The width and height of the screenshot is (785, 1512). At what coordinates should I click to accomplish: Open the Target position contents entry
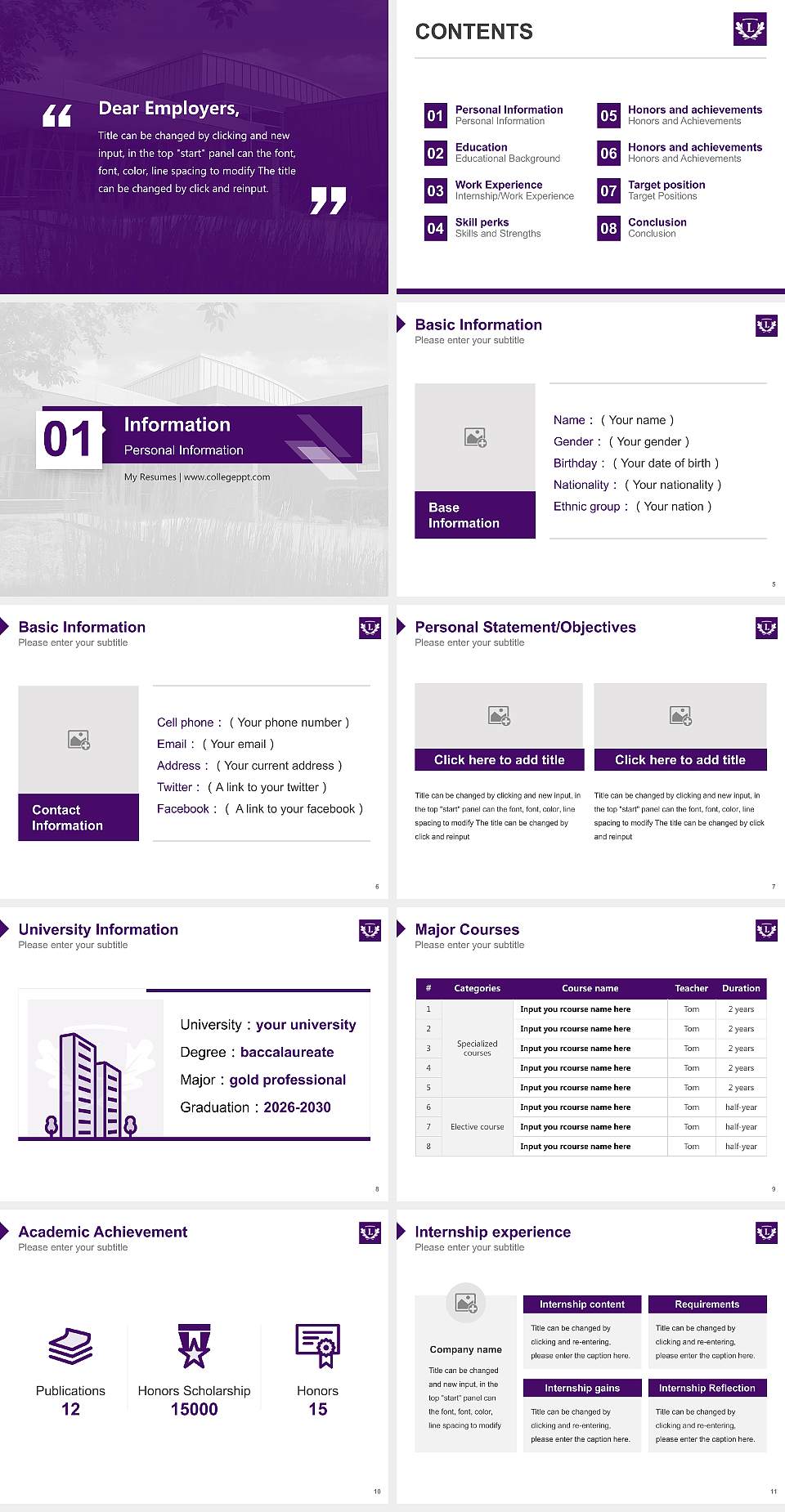point(666,190)
